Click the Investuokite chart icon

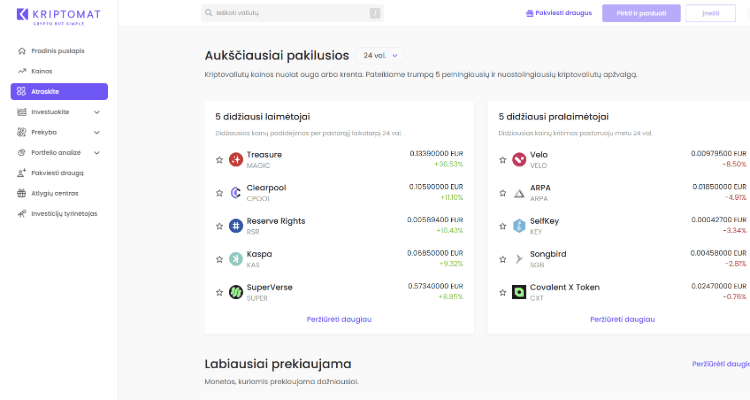pyautogui.click(x=22, y=112)
